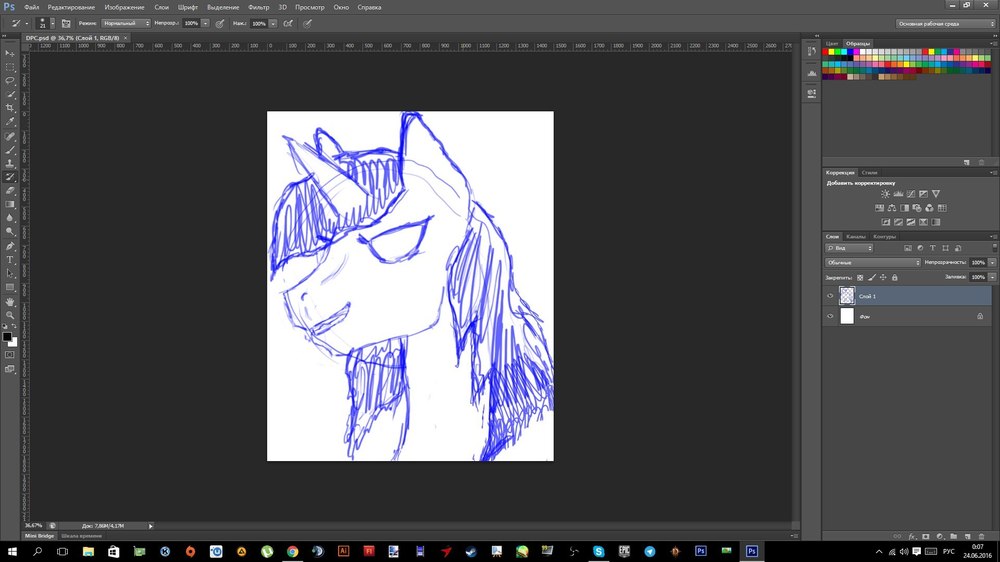Select the Healing Brush tool
Viewport: 1000px width, 562px height.
click(x=10, y=137)
